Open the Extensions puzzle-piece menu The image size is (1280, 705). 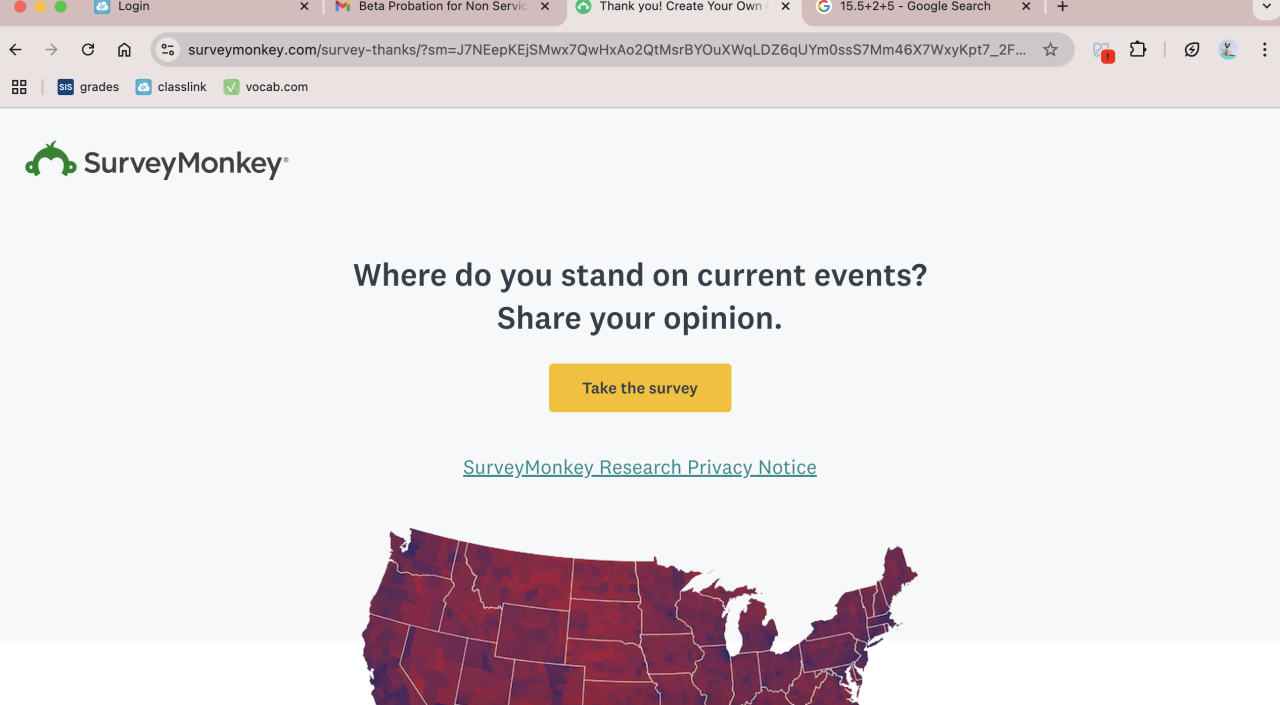[1138, 50]
